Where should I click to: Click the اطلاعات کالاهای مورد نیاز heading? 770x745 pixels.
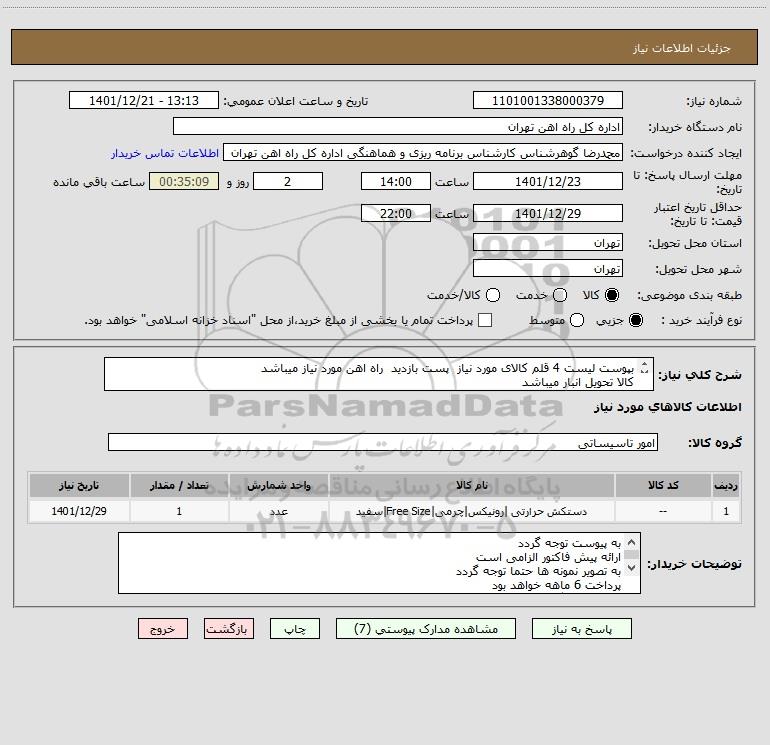(x=668, y=407)
